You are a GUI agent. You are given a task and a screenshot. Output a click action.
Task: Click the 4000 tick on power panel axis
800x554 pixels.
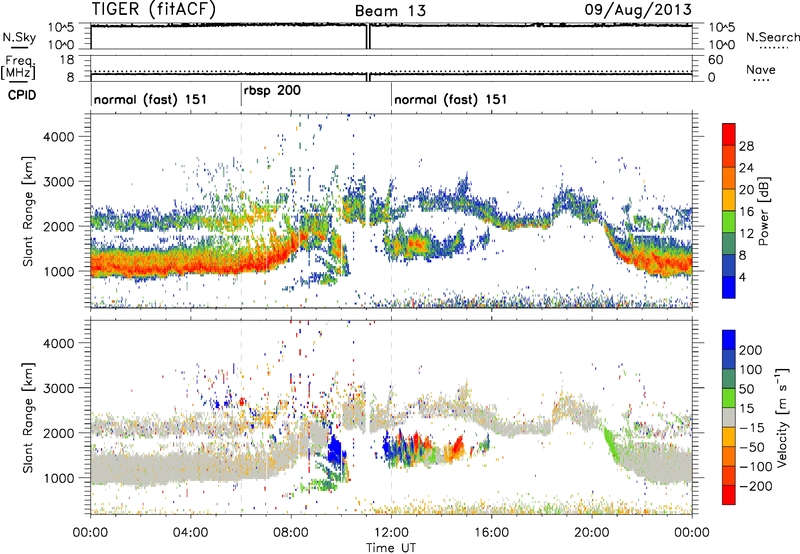pos(58,137)
